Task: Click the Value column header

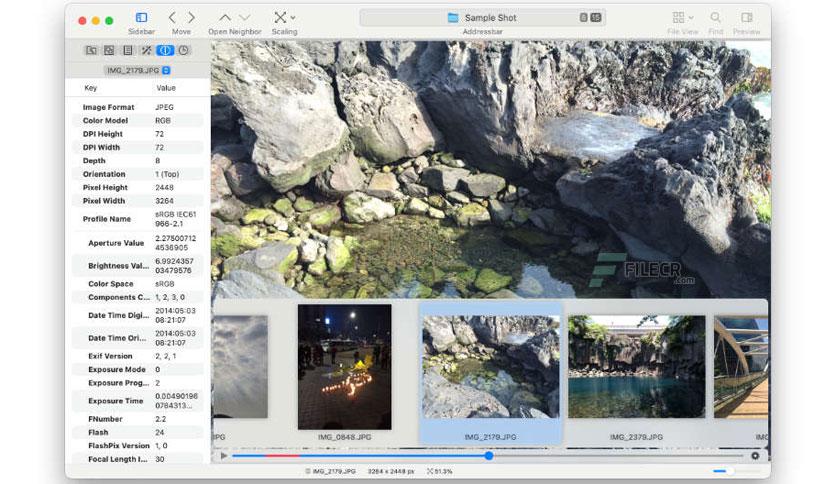Action: pyautogui.click(x=166, y=88)
